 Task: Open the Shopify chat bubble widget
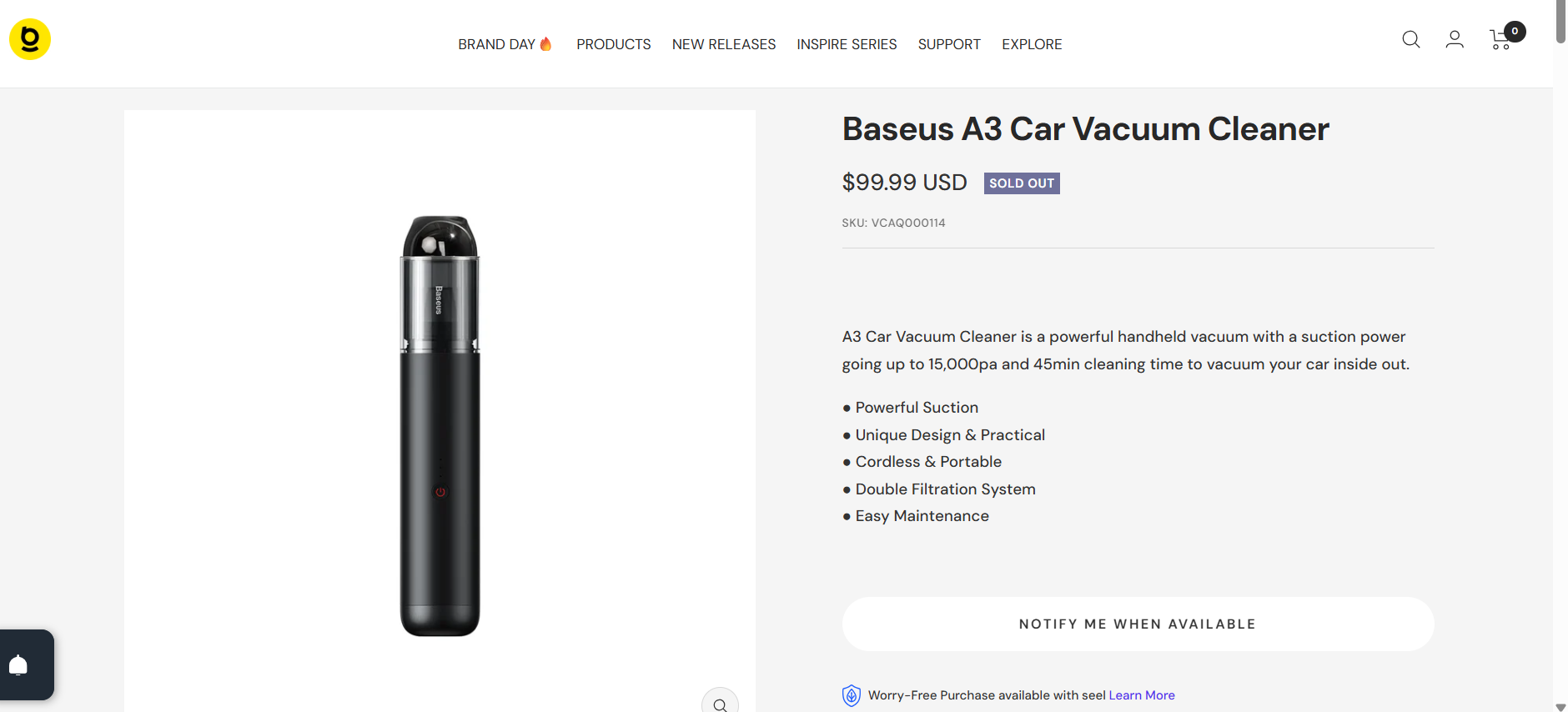pos(19,664)
